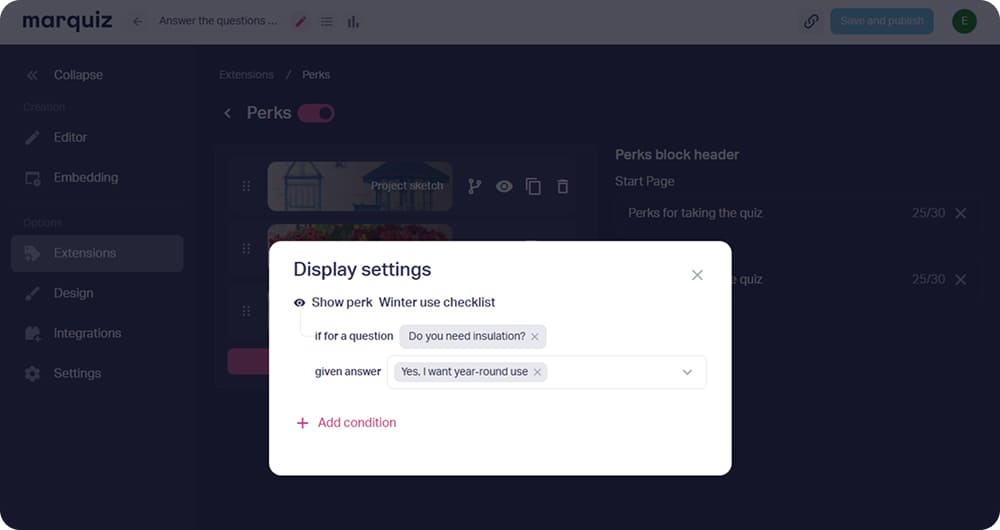Click the Extensions puzzle icon in sidebar
The height and width of the screenshot is (530, 1000).
point(33,253)
